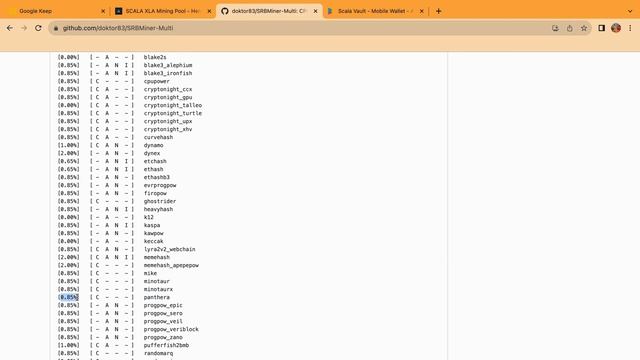Click the 'dynamo' algorithm text

(153, 145)
